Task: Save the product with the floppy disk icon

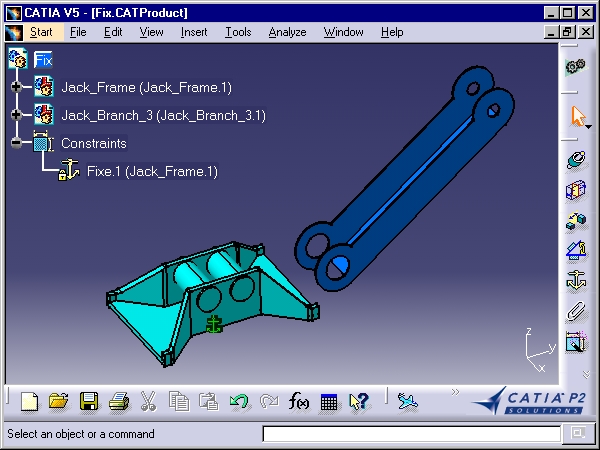Action: 89,401
